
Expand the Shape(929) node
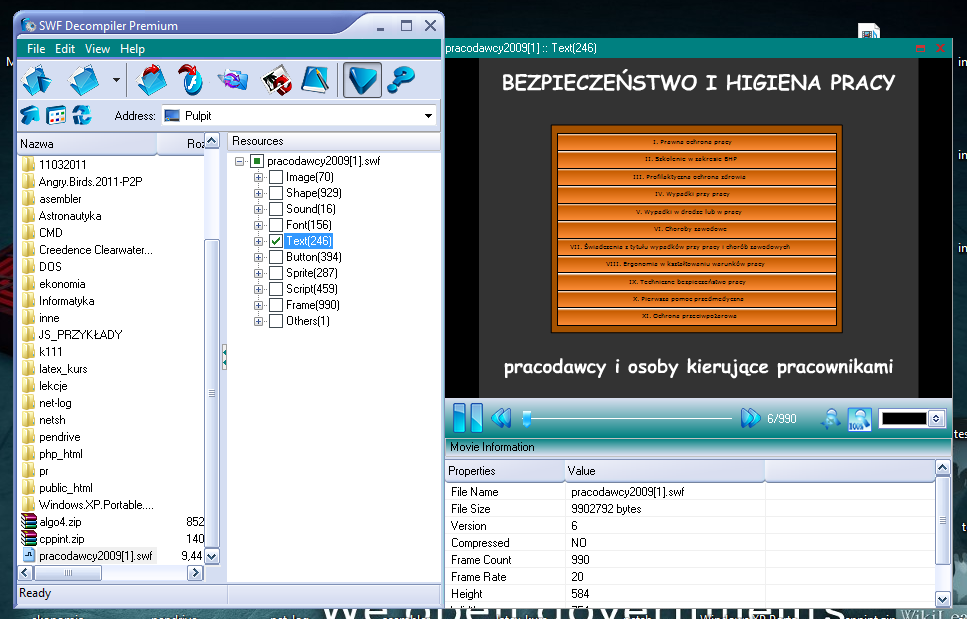coord(258,194)
